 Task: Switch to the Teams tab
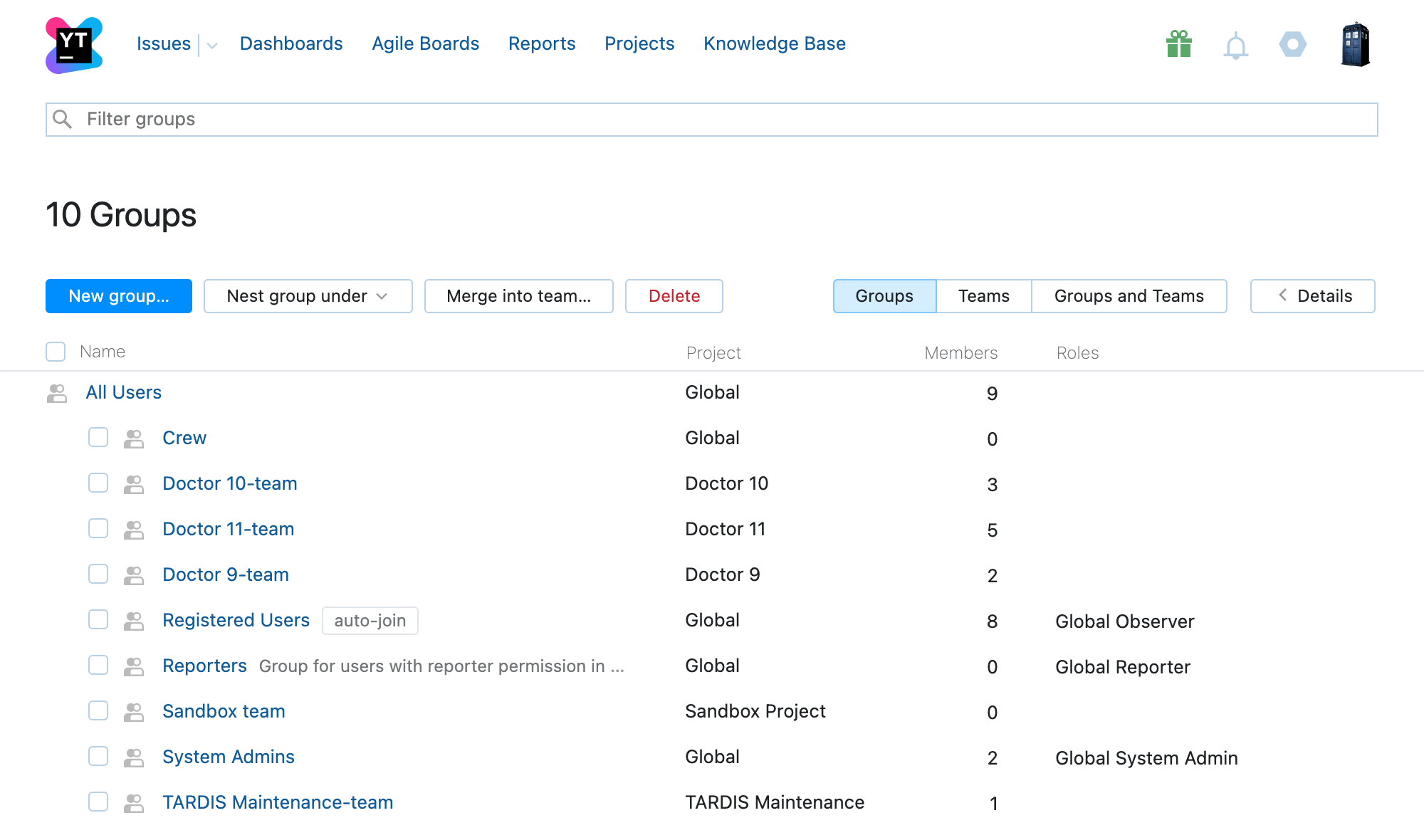coord(983,296)
